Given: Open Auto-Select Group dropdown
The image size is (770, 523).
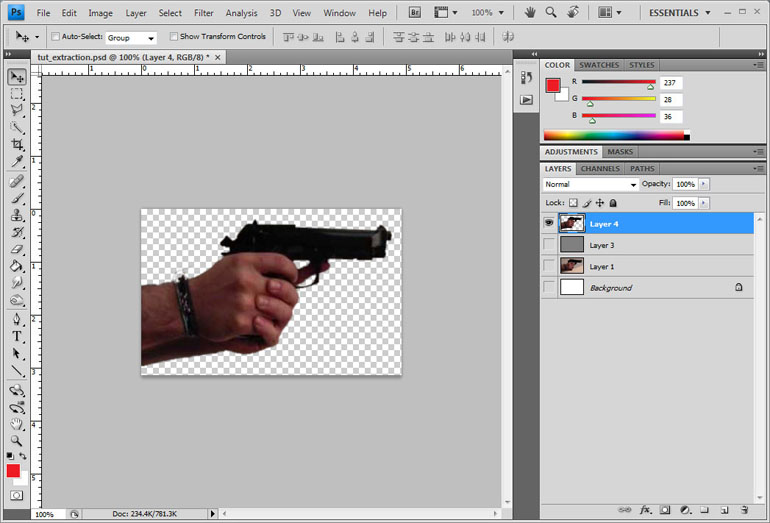Looking at the screenshot, I should point(131,38).
